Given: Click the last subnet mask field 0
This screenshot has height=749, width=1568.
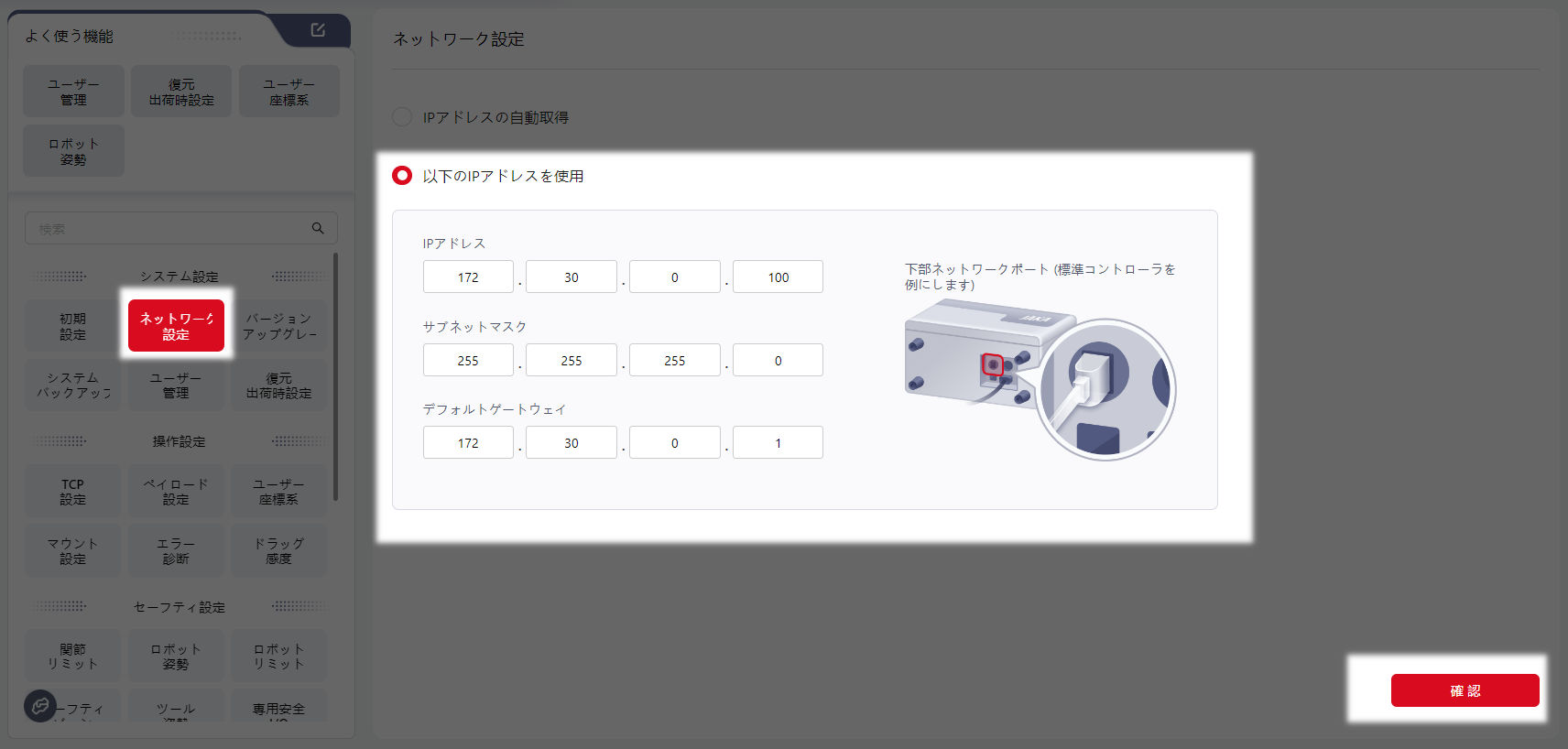Looking at the screenshot, I should pos(778,361).
